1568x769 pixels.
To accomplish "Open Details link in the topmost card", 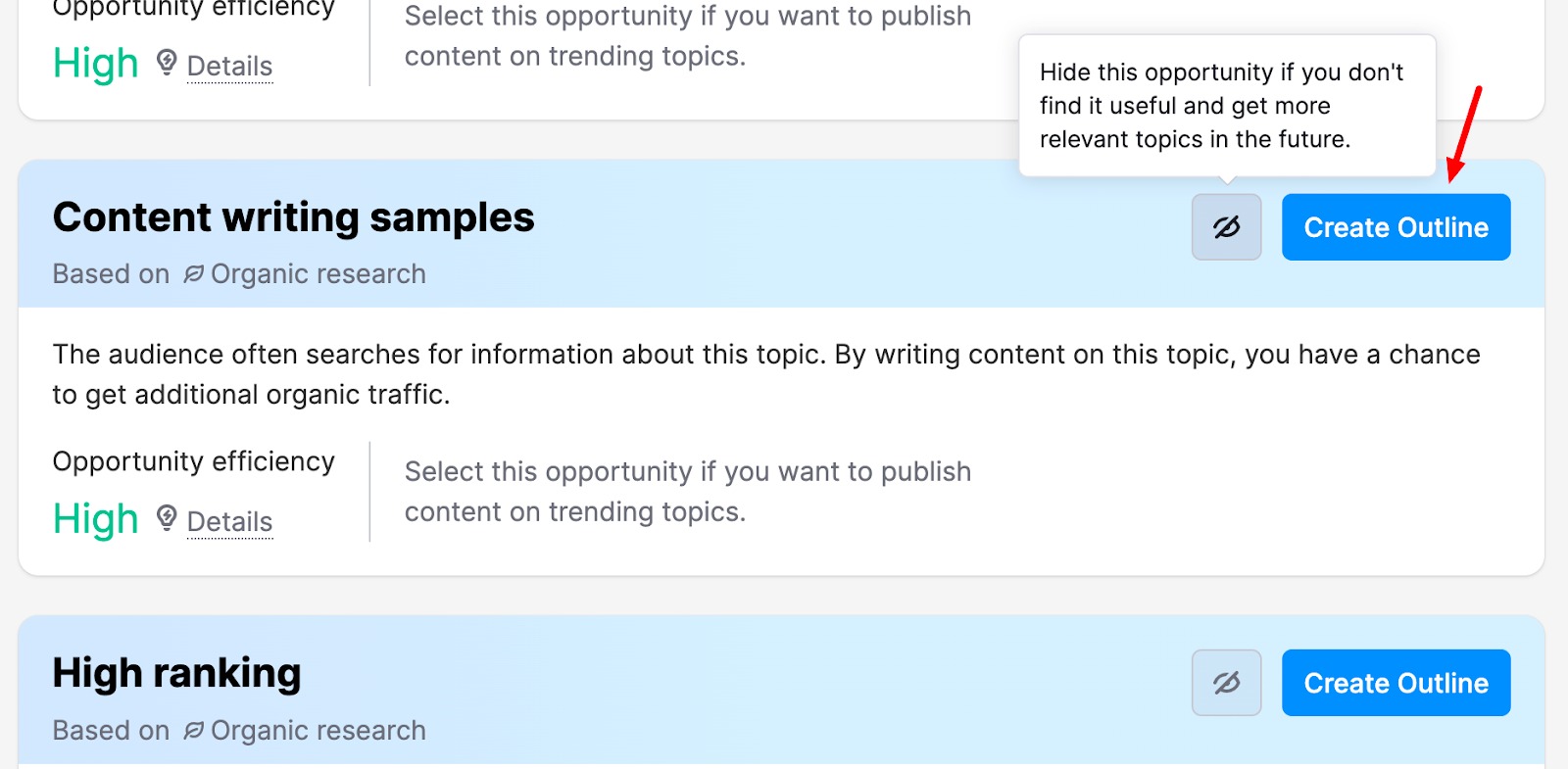I will tap(229, 67).
